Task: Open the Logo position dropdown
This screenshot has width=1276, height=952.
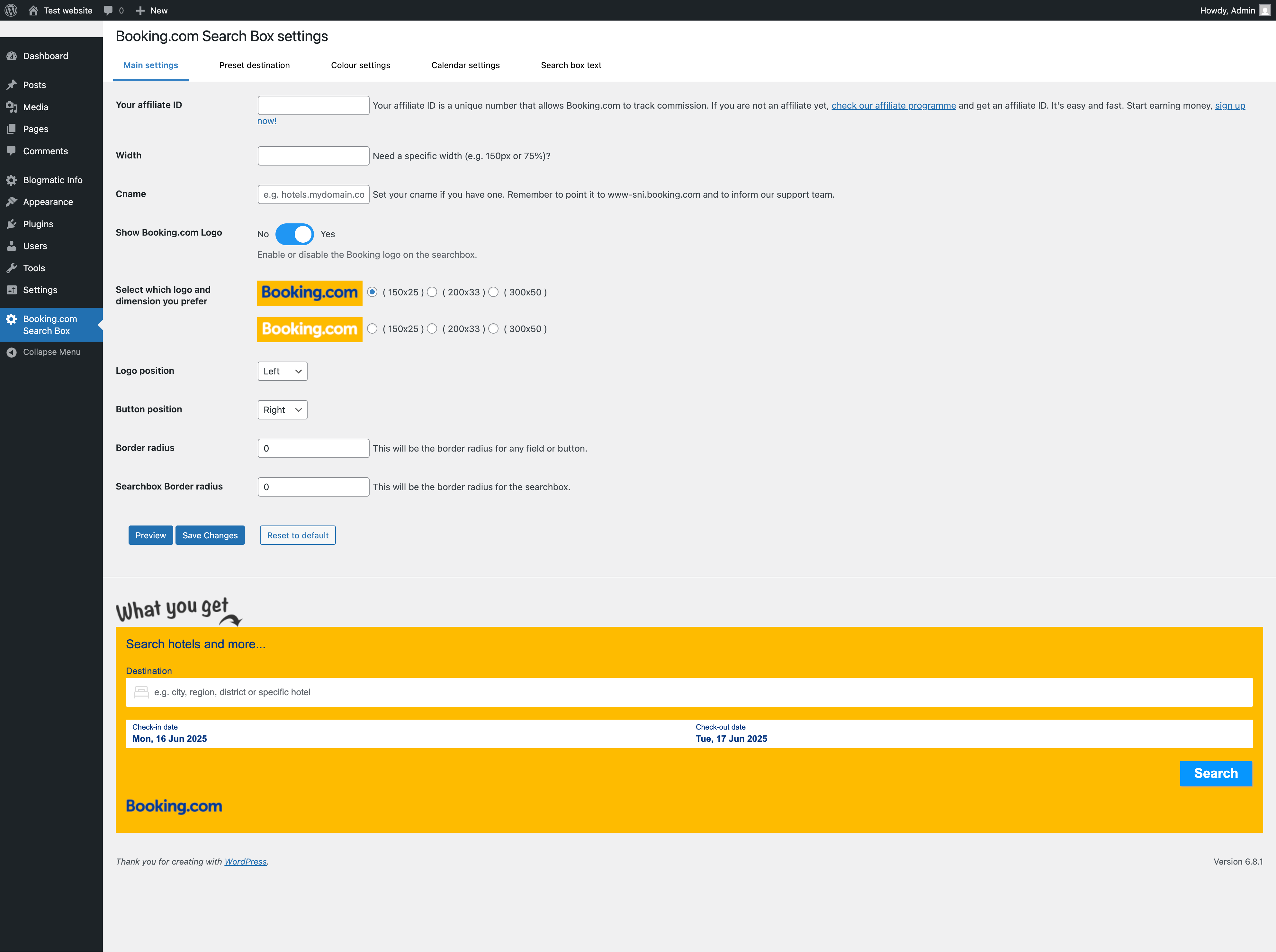Action: (x=283, y=371)
